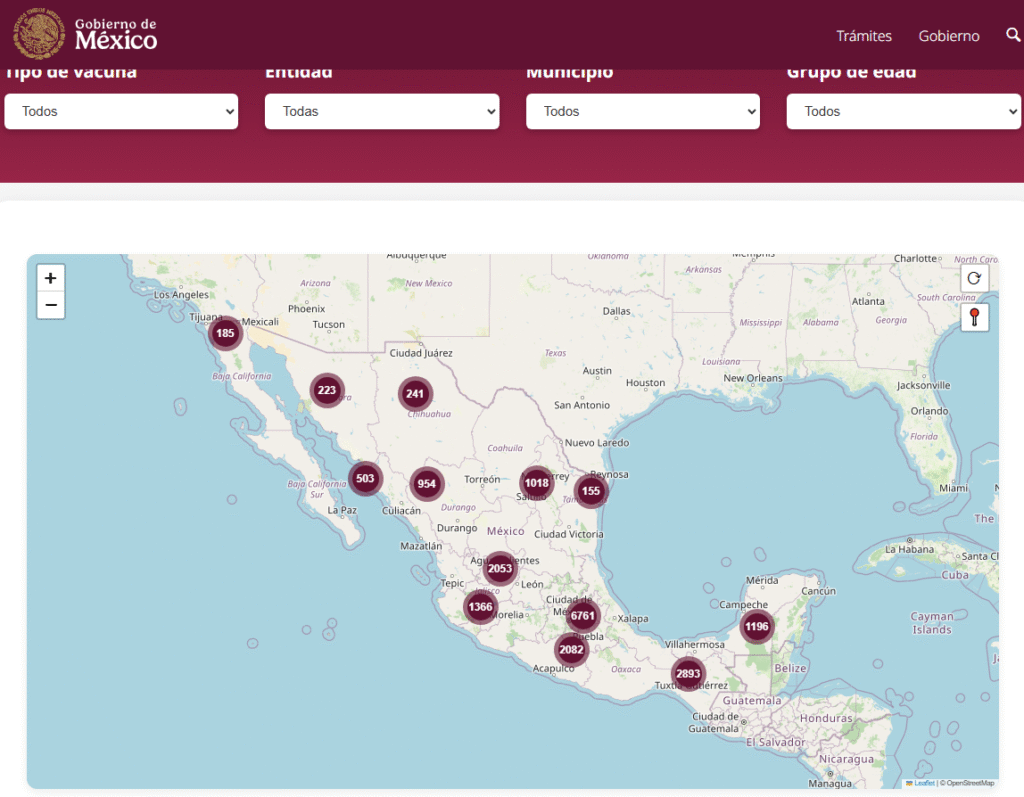Click the Gobierno de México logo

pyautogui.click(x=86, y=34)
